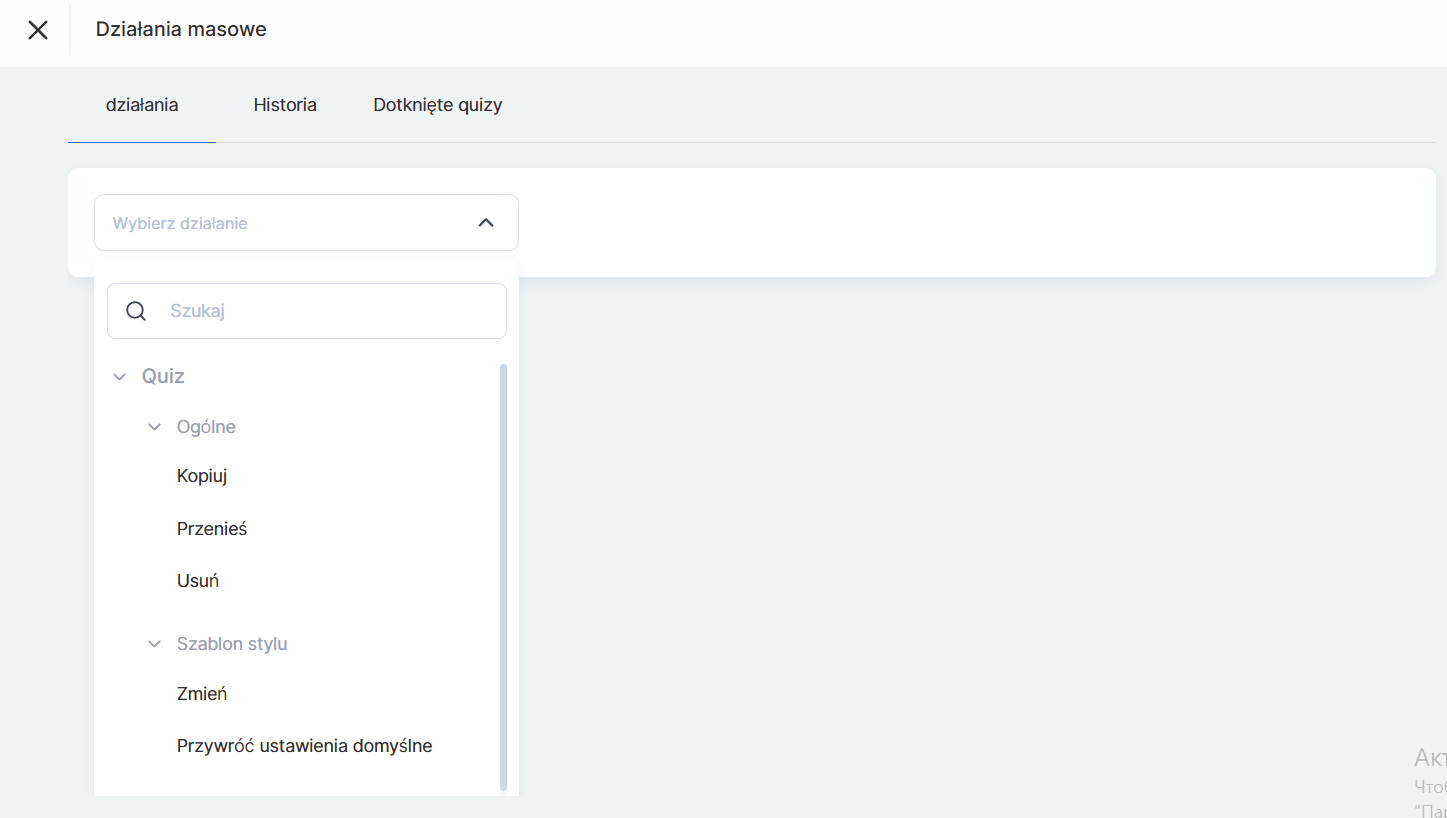Collapse the Quiz group chevron
The image size is (1447, 818).
[x=120, y=377]
